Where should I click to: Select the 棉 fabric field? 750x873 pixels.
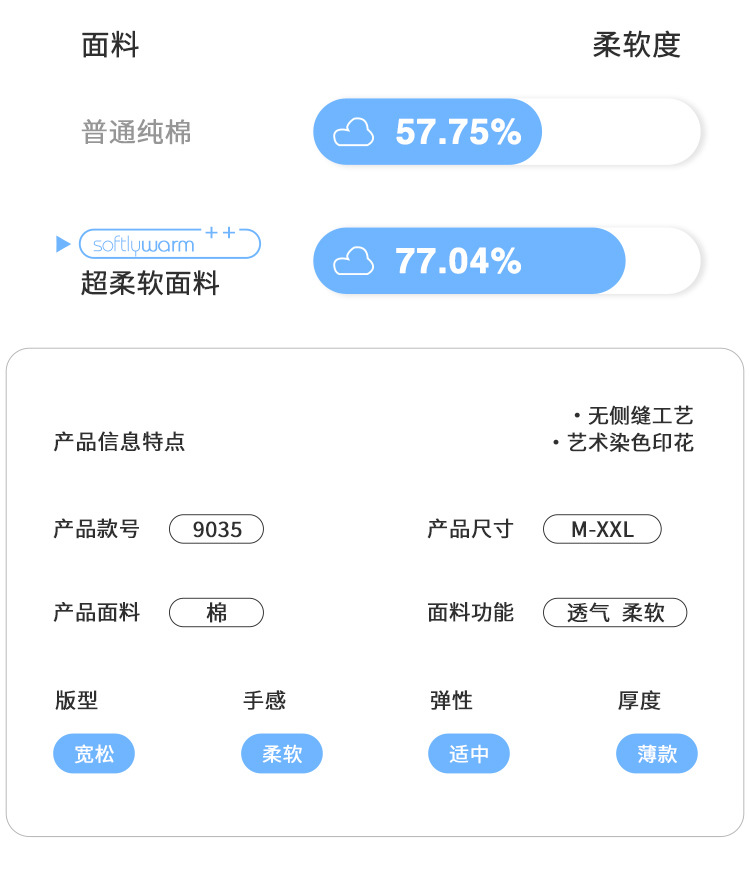tap(217, 612)
